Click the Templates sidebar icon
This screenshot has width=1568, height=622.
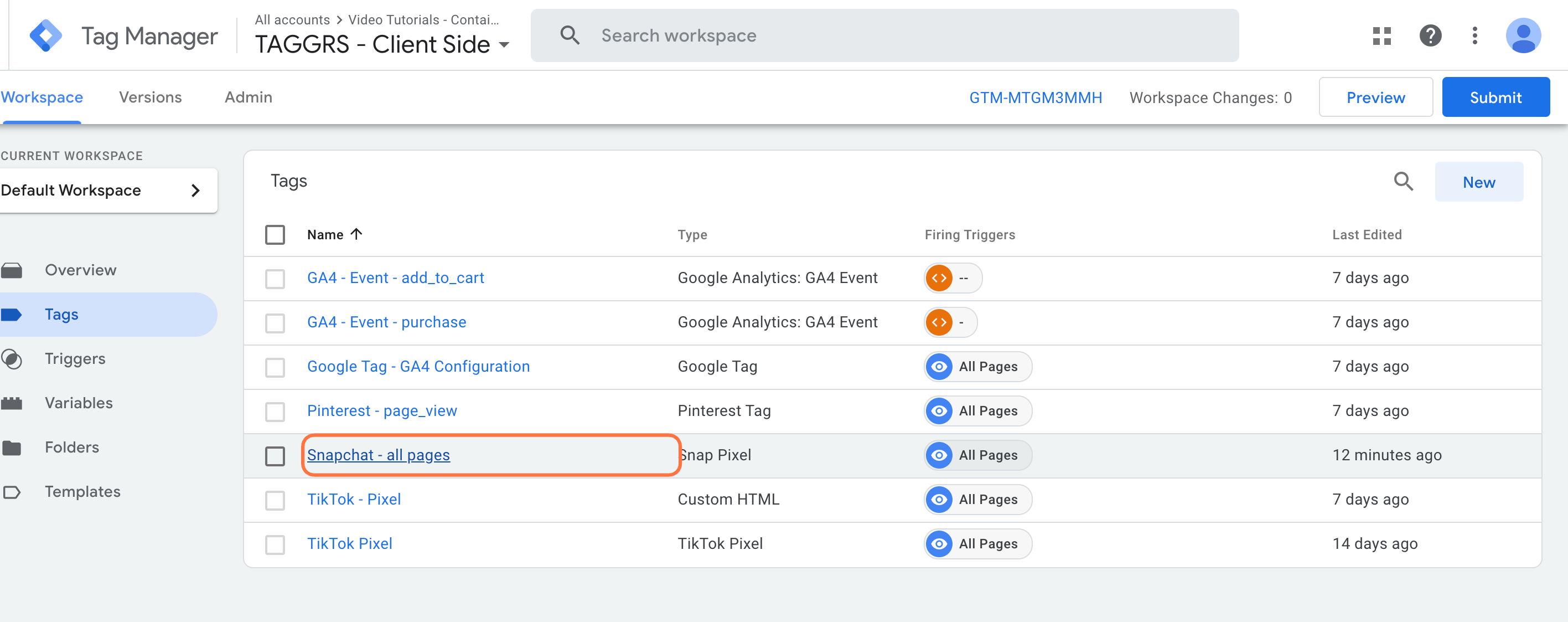12,492
